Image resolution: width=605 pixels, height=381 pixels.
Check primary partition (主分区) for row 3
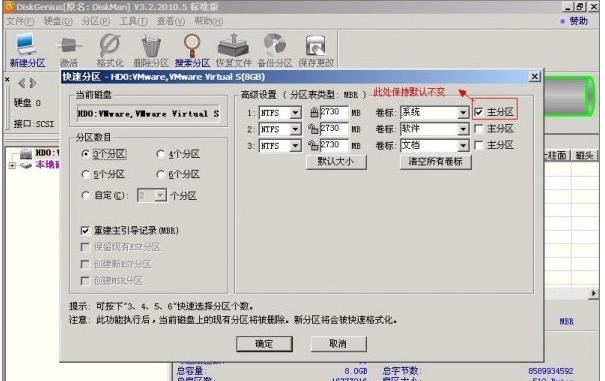pos(479,145)
